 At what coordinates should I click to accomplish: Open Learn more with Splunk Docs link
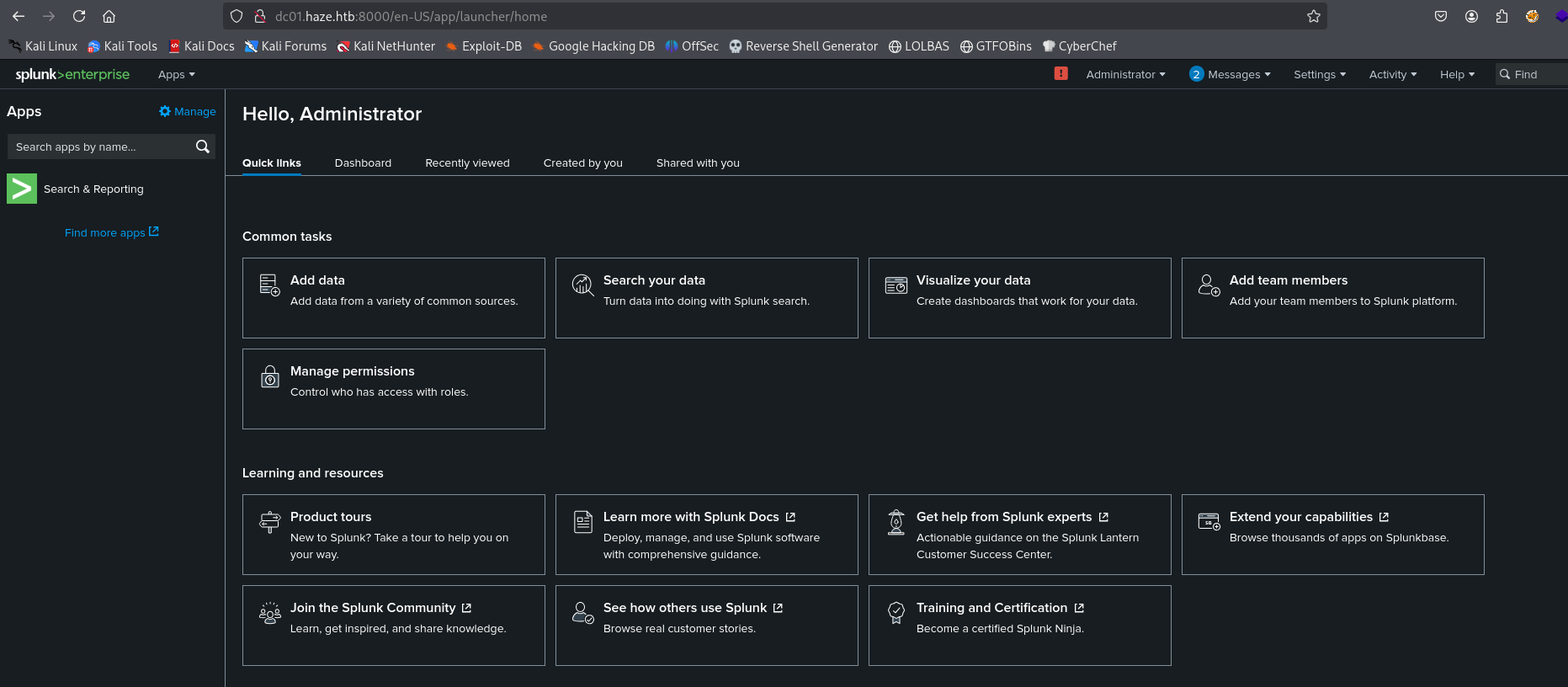click(x=691, y=517)
